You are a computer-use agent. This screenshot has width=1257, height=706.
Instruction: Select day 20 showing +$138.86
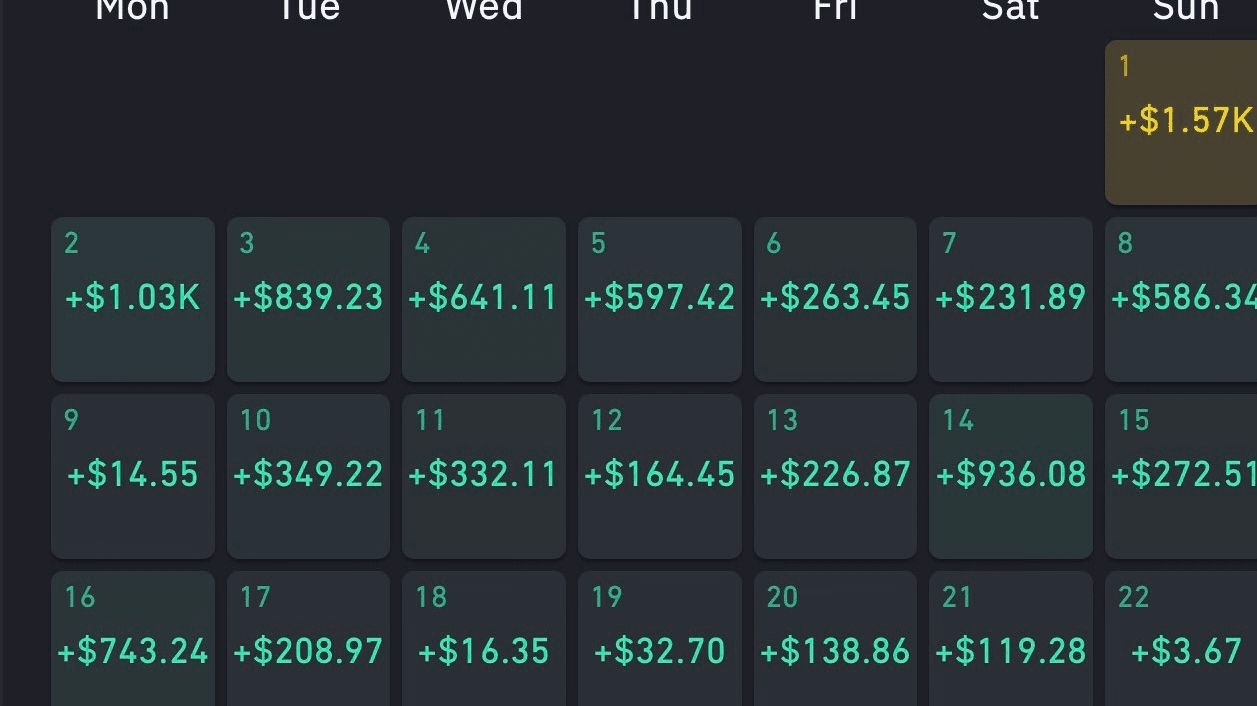click(835, 638)
